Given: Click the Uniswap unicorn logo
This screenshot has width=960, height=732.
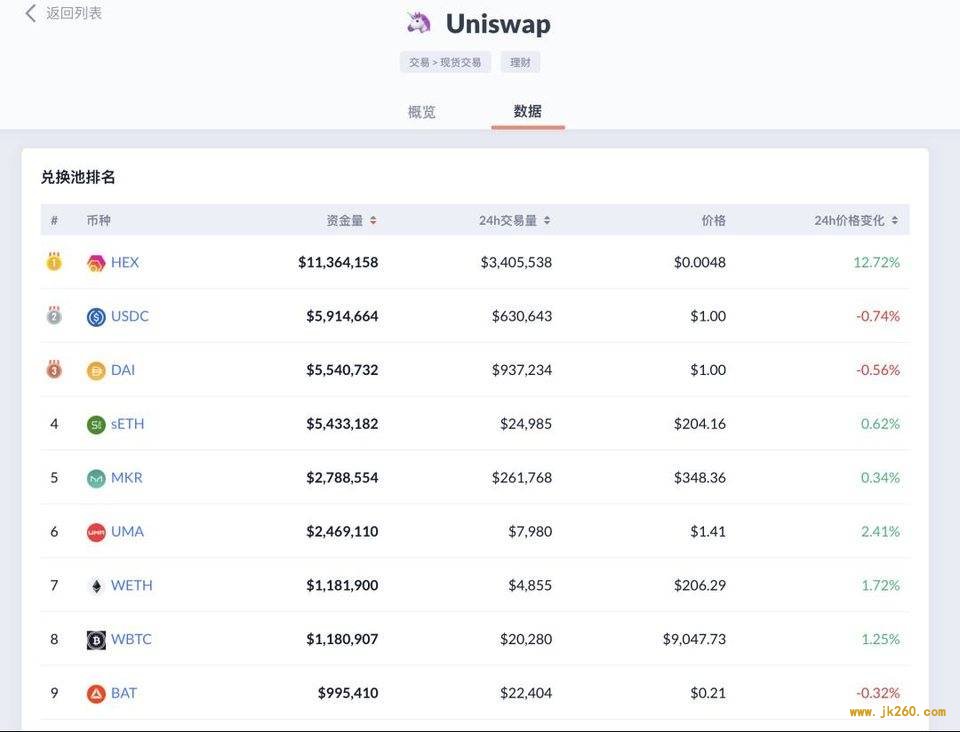Looking at the screenshot, I should pyautogui.click(x=419, y=23).
